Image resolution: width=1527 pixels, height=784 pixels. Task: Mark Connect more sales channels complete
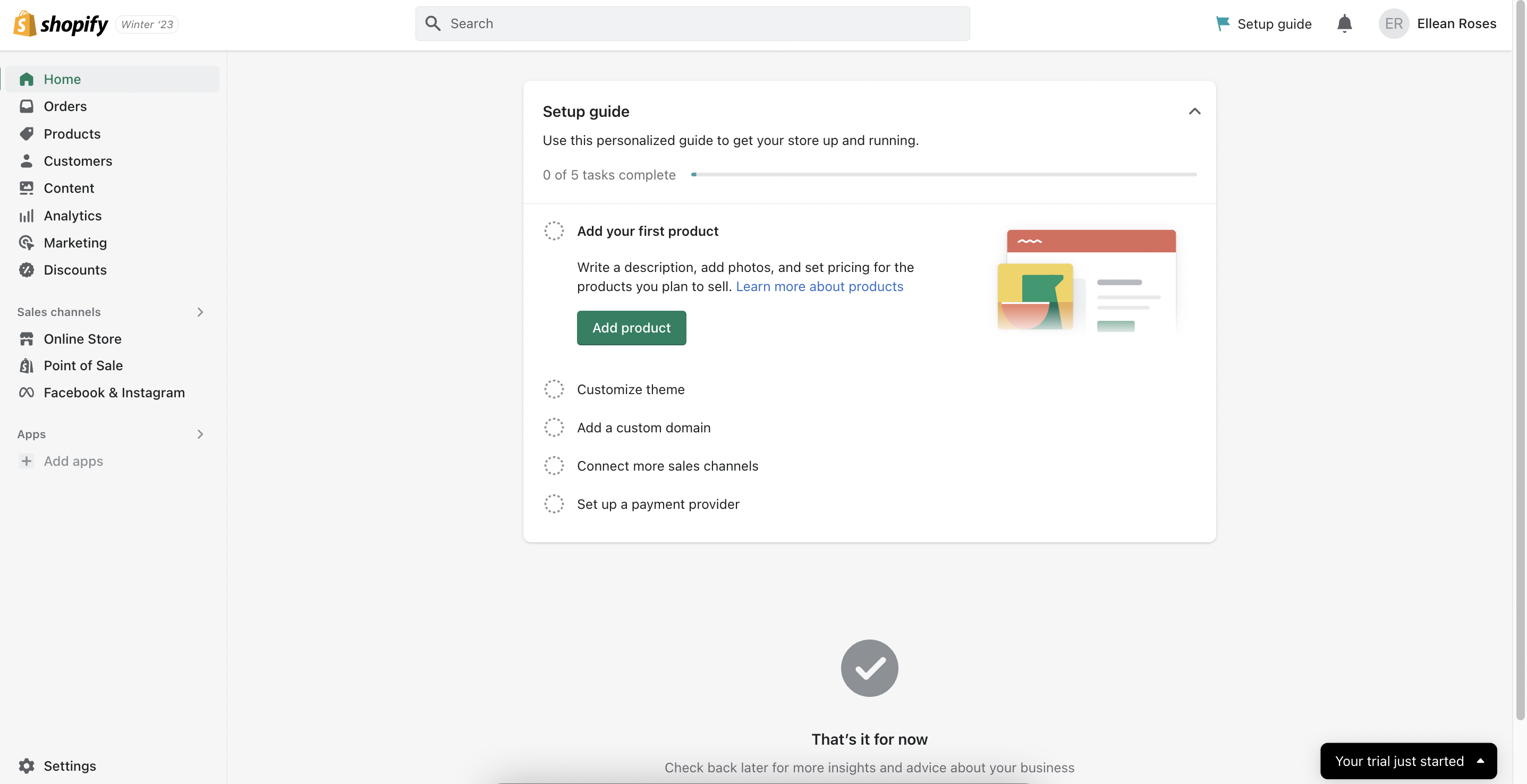[554, 465]
